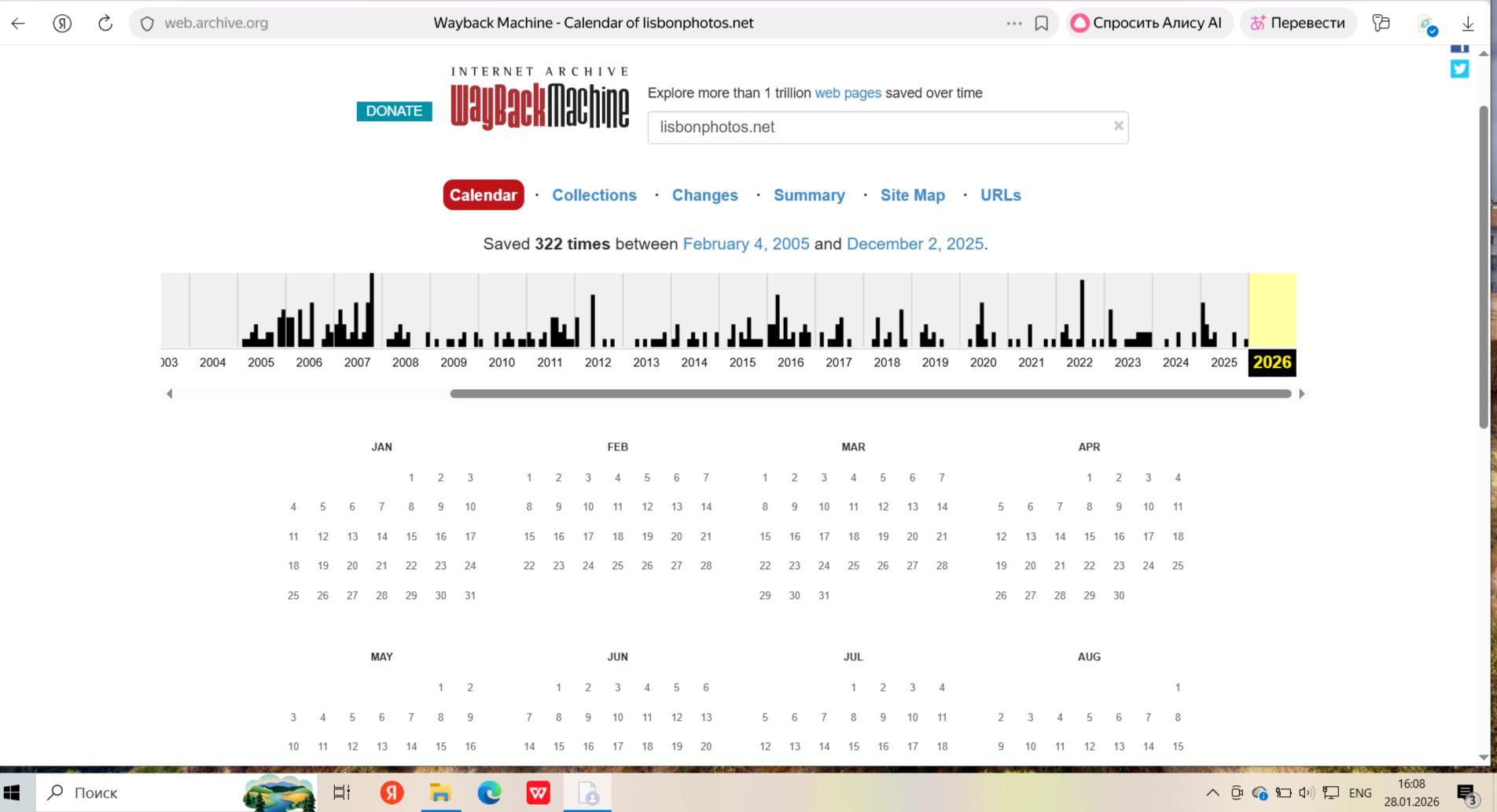Click February 14 in the calendar
The width and height of the screenshot is (1497, 812).
point(706,507)
